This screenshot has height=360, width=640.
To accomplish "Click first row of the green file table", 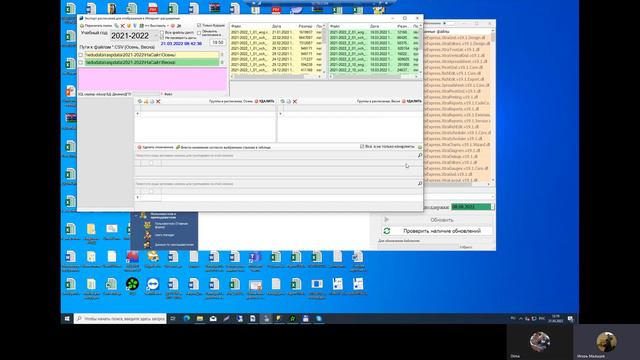I will point(374,32).
